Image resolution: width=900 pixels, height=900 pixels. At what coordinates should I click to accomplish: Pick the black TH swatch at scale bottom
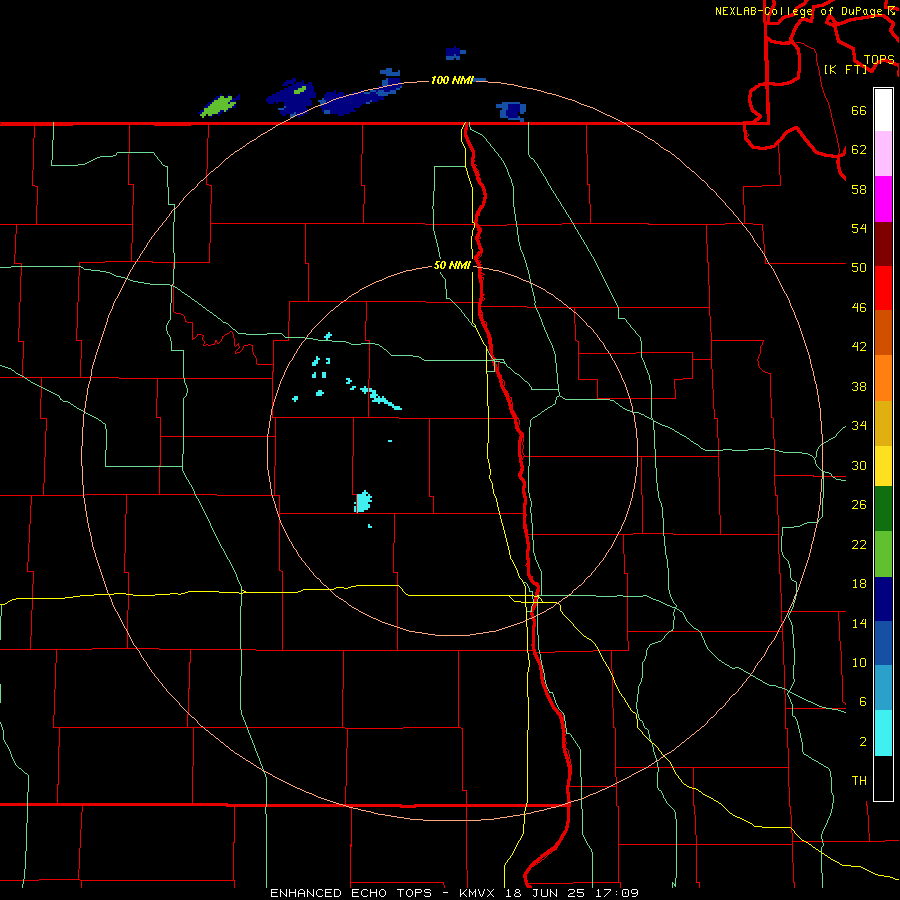point(883,778)
